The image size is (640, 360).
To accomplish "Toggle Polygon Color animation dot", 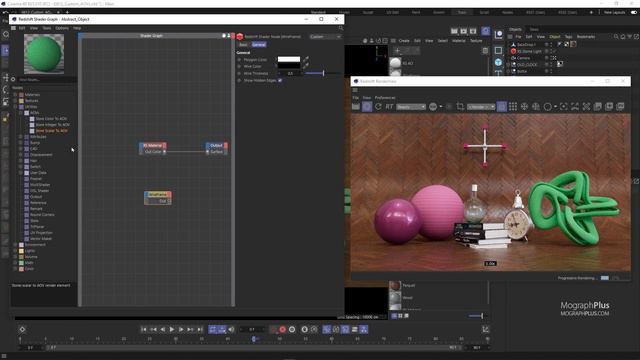I will [239, 60].
